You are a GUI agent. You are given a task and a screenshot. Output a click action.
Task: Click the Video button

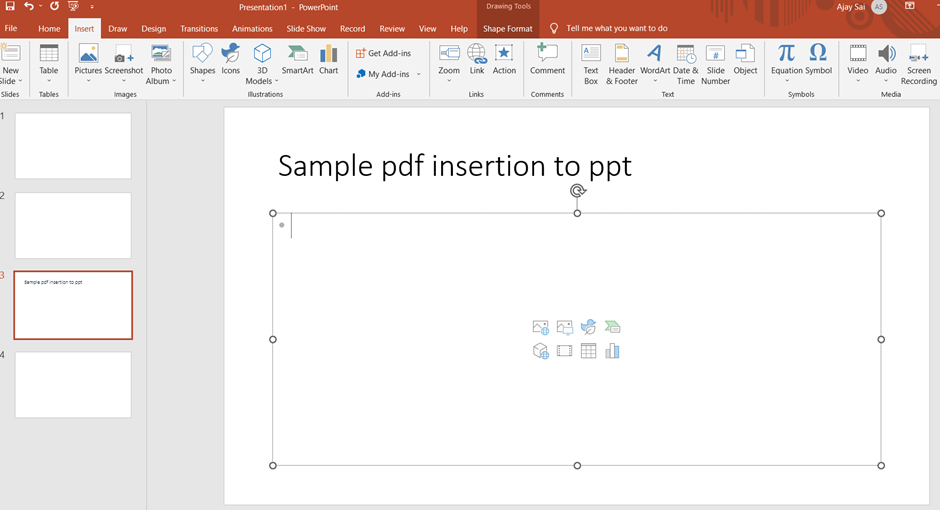(858, 64)
